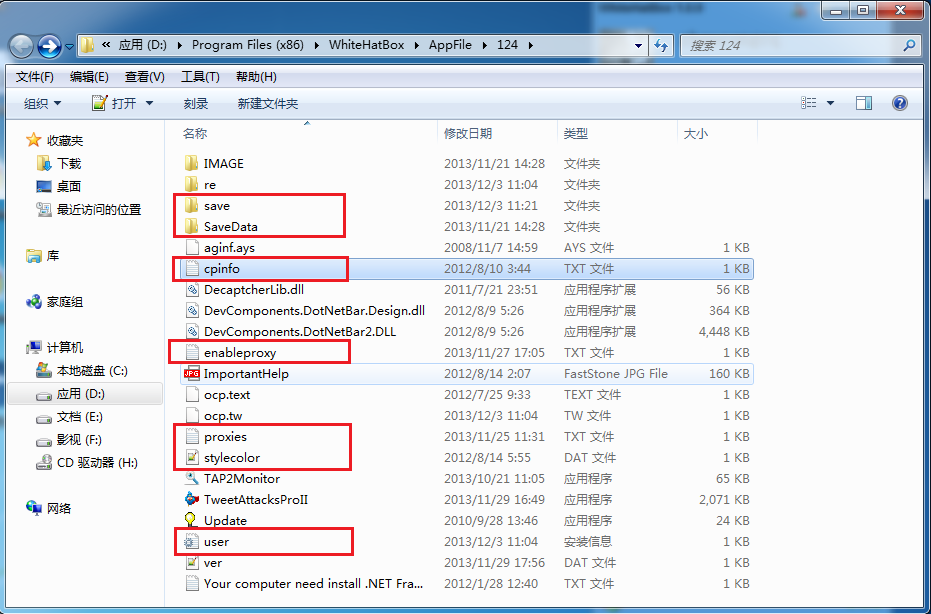The image size is (931, 614).
Task: Sort files by 修改日期 column header
Action: coord(468,133)
